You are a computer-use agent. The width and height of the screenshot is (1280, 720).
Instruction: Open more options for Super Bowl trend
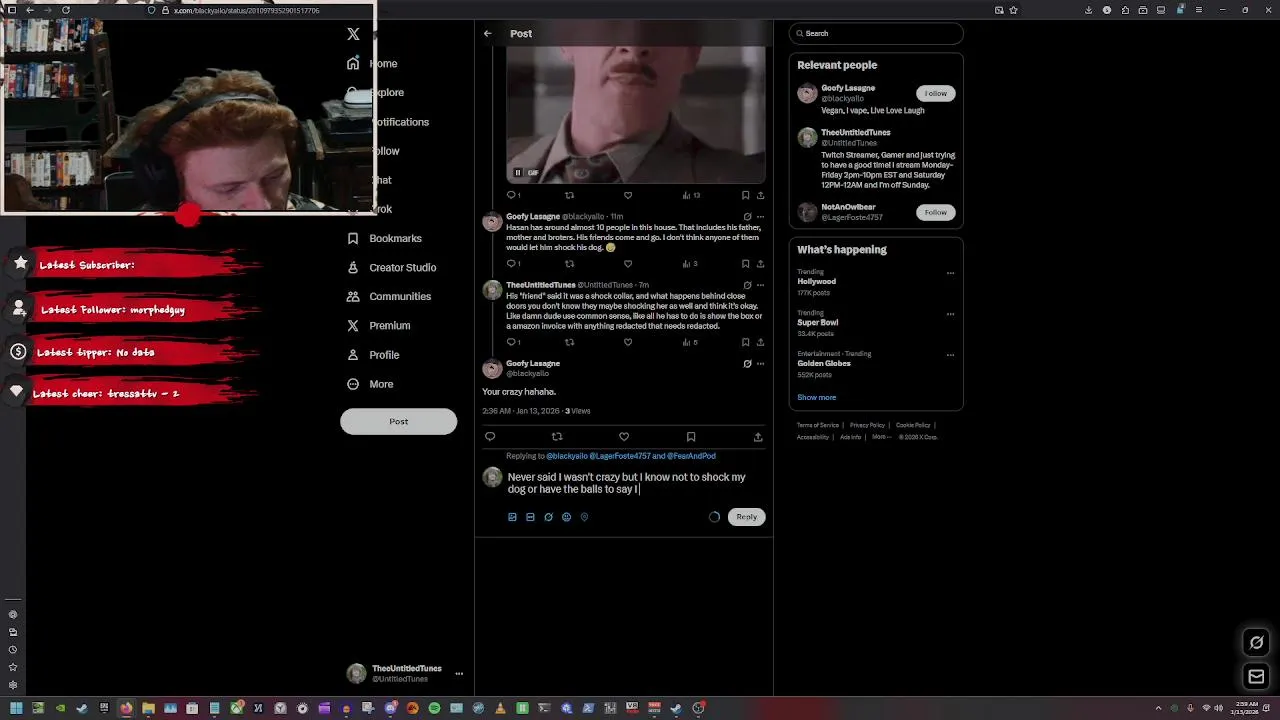pyautogui.click(x=950, y=314)
